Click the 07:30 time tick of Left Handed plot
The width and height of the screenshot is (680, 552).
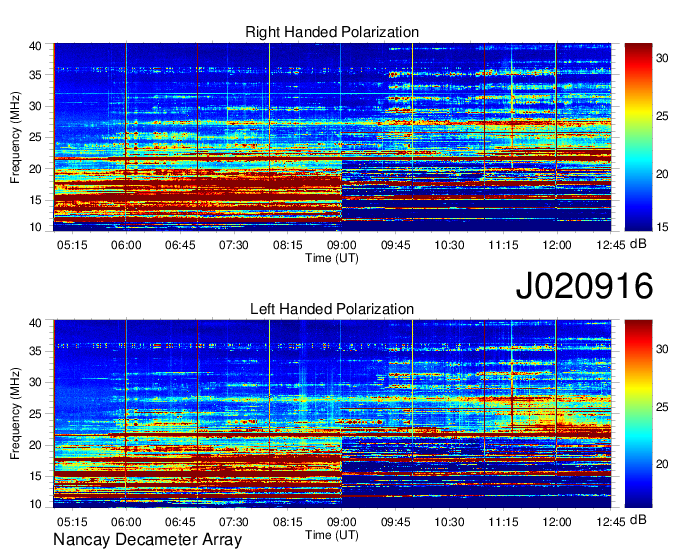(234, 522)
